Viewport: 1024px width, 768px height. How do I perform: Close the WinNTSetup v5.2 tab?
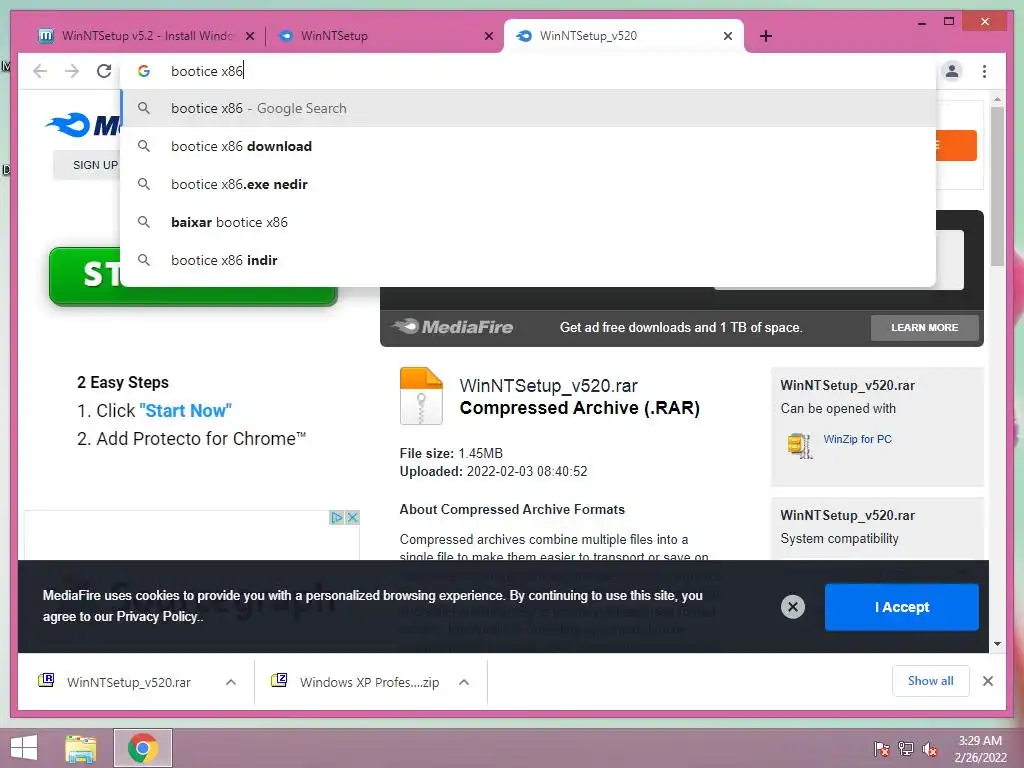coord(249,36)
